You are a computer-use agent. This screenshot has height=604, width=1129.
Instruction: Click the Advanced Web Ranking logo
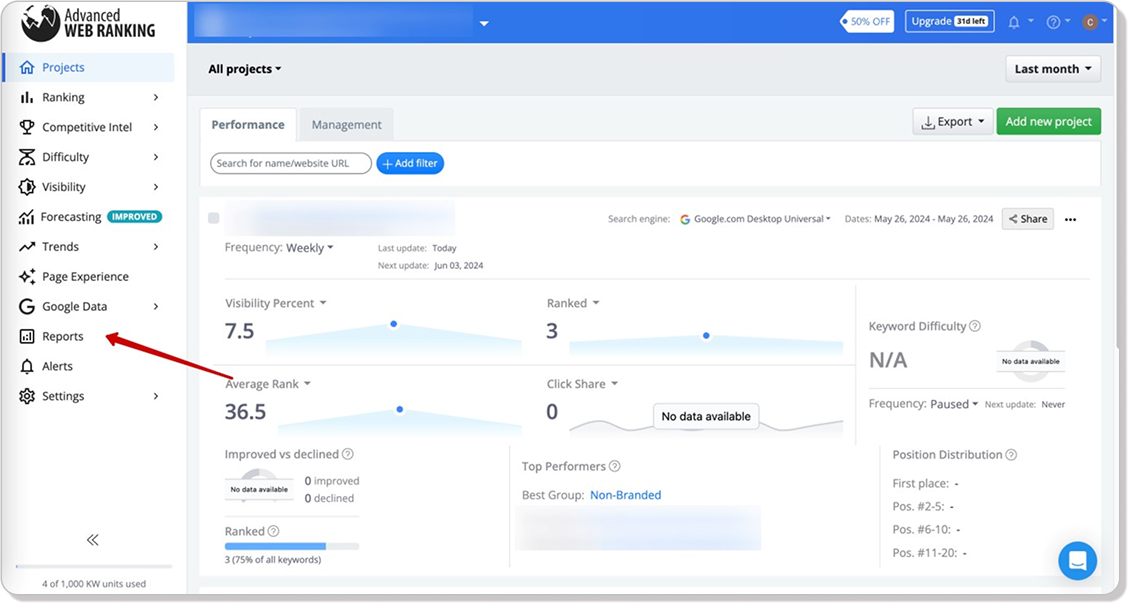pos(88,23)
